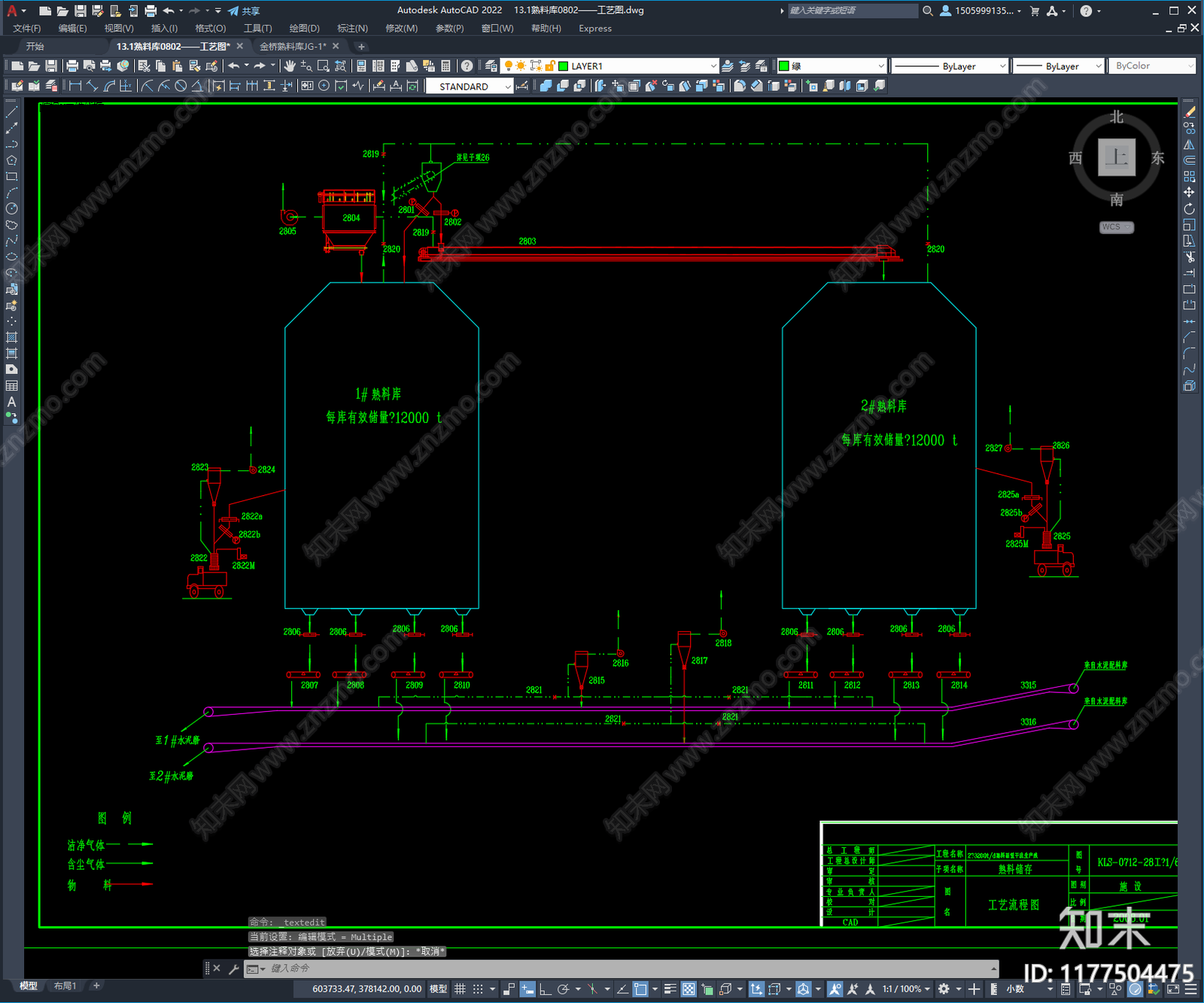1204x1003 pixels.
Task: Open the 文件(F) menu
Action: tap(27, 29)
